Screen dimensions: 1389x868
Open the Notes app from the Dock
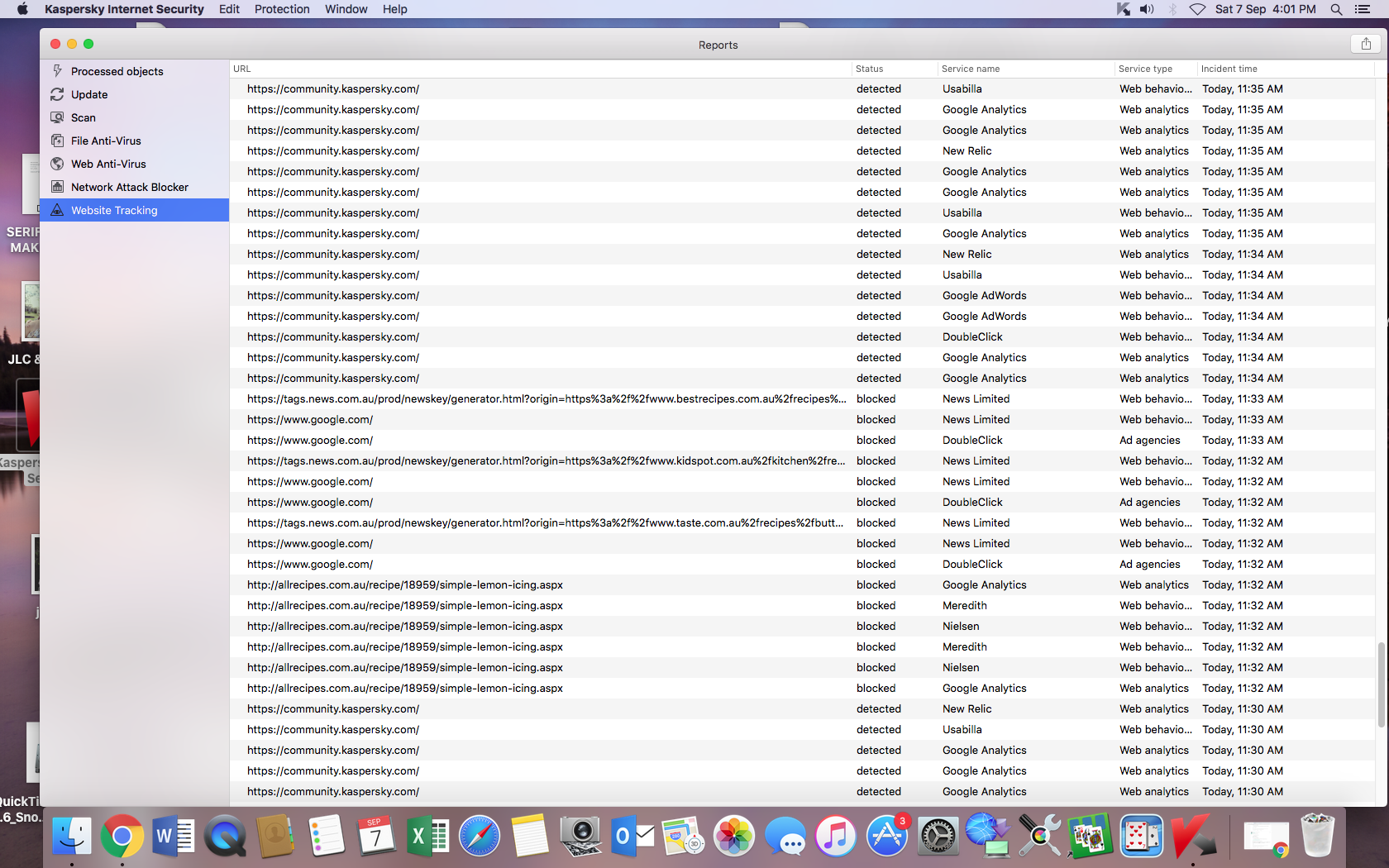[530, 836]
